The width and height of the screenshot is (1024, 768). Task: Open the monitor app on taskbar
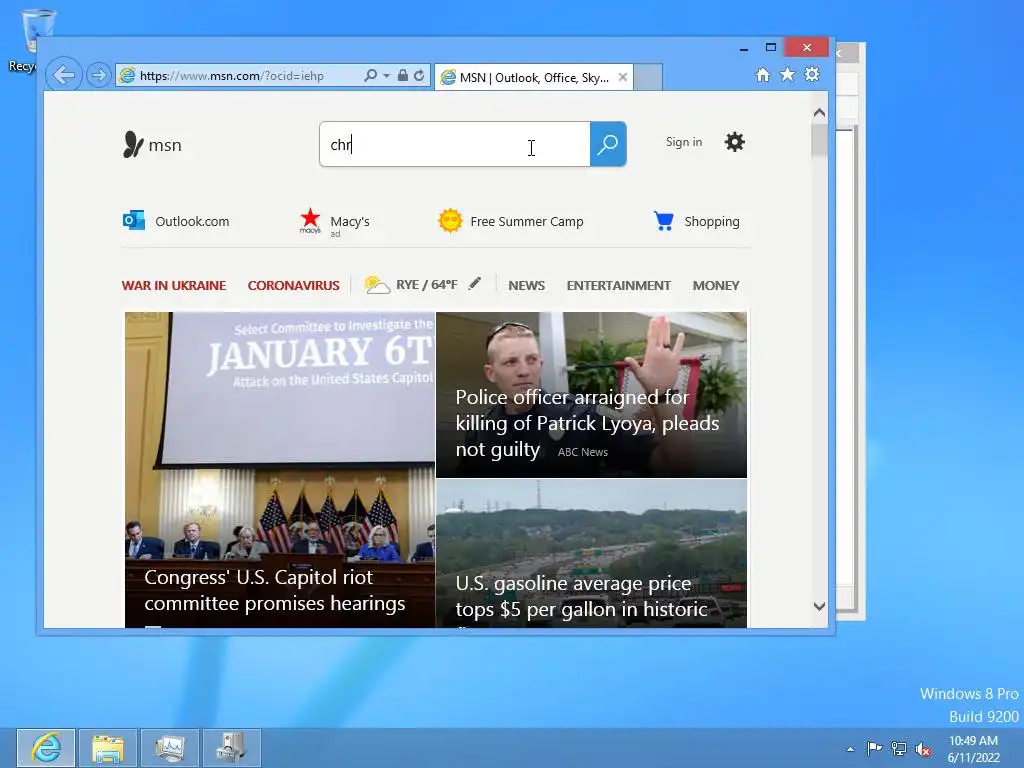pos(170,748)
